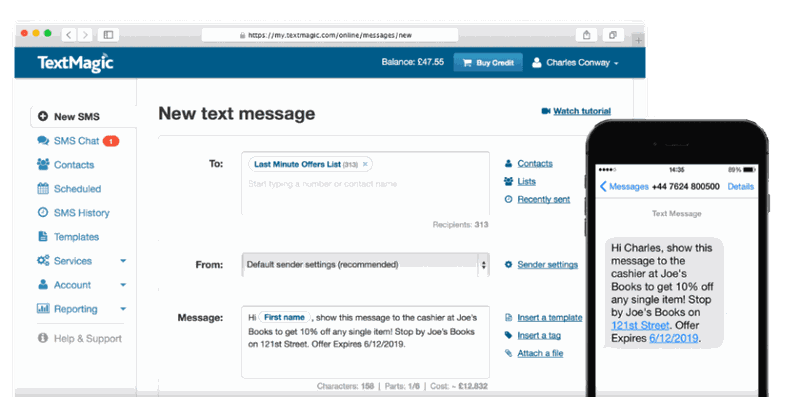Open New SMS in the sidebar
The image size is (800, 397).
pyautogui.click(x=77, y=117)
